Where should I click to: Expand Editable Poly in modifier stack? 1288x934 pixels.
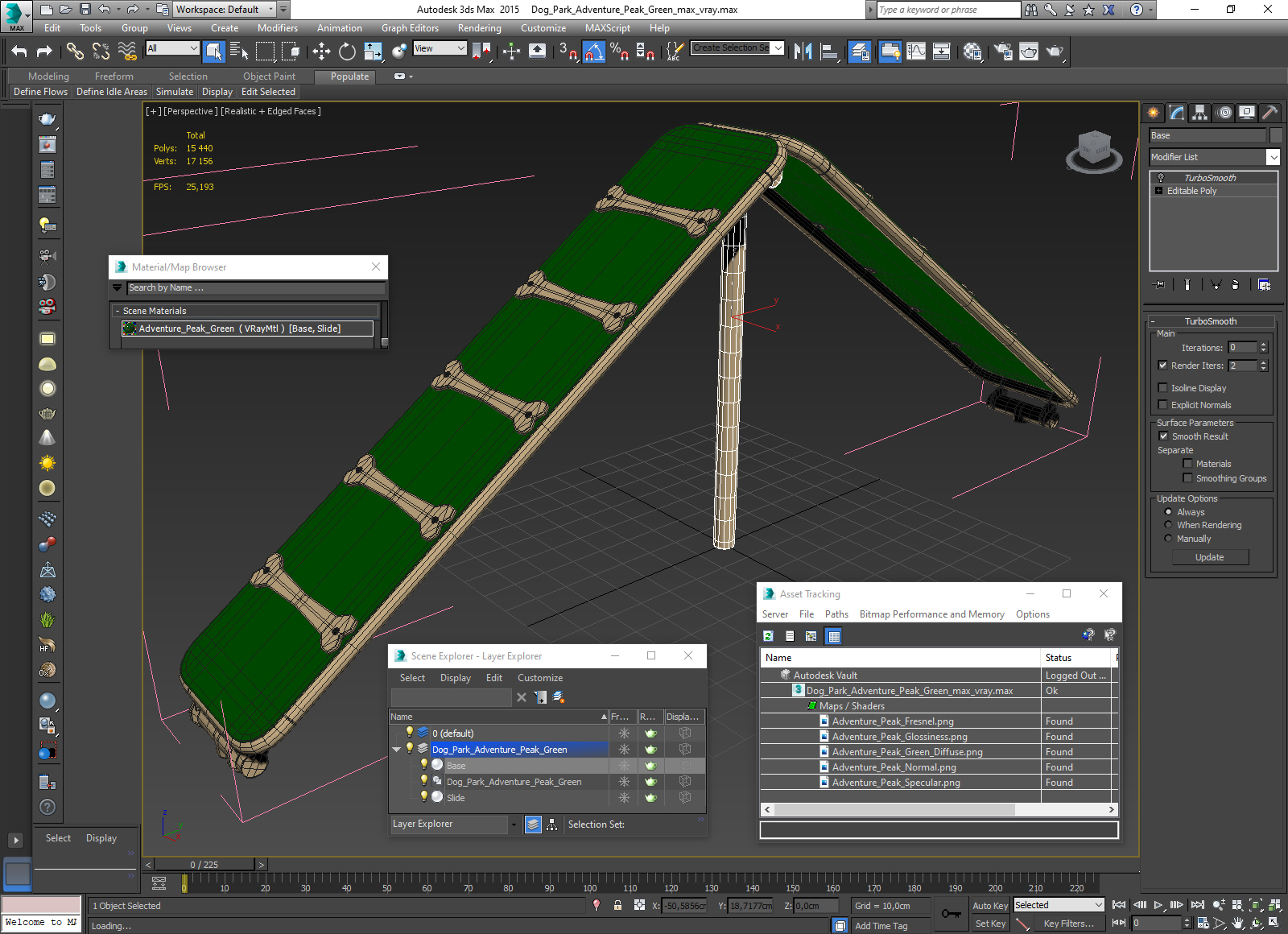pos(1159,191)
